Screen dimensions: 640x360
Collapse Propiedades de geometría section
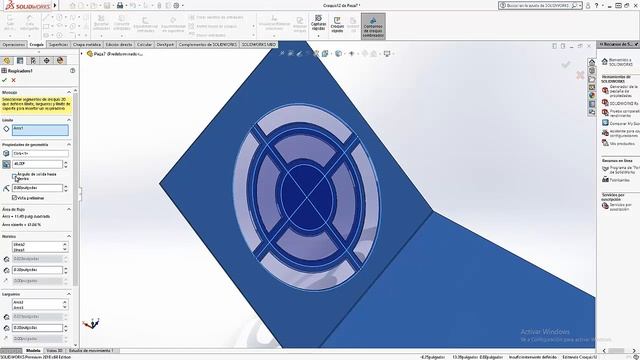tap(69, 144)
